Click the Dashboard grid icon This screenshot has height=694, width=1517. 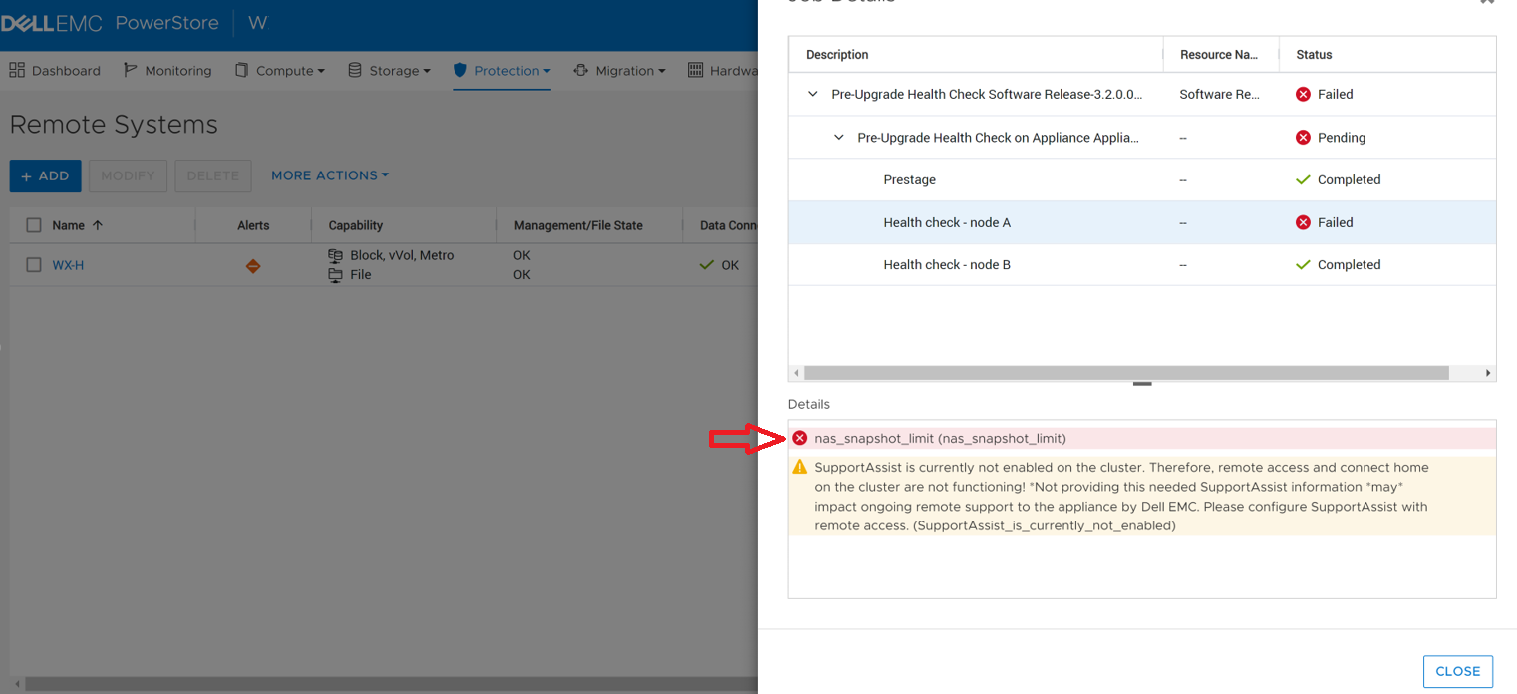coord(17,70)
